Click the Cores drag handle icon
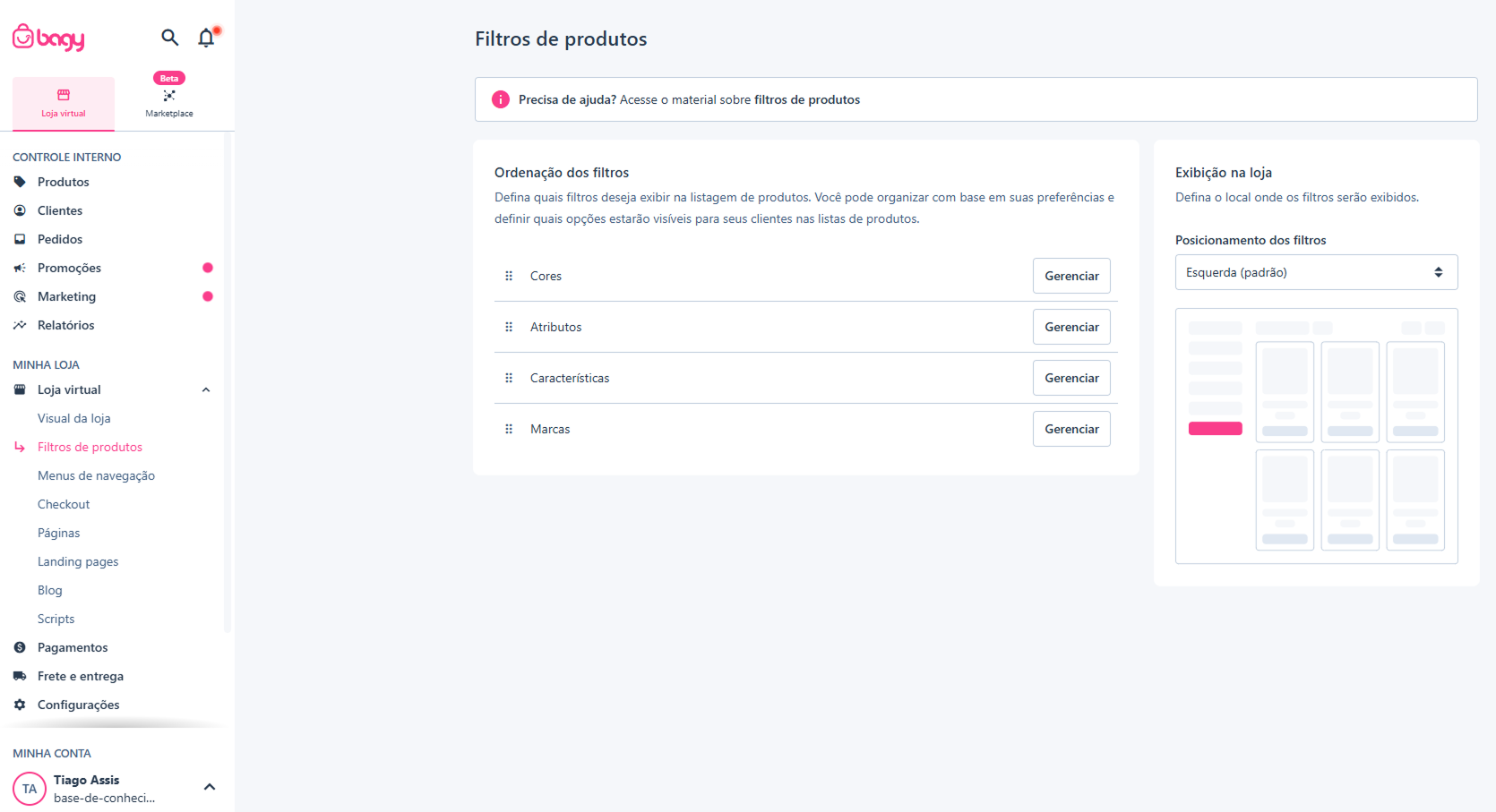 pos(509,276)
